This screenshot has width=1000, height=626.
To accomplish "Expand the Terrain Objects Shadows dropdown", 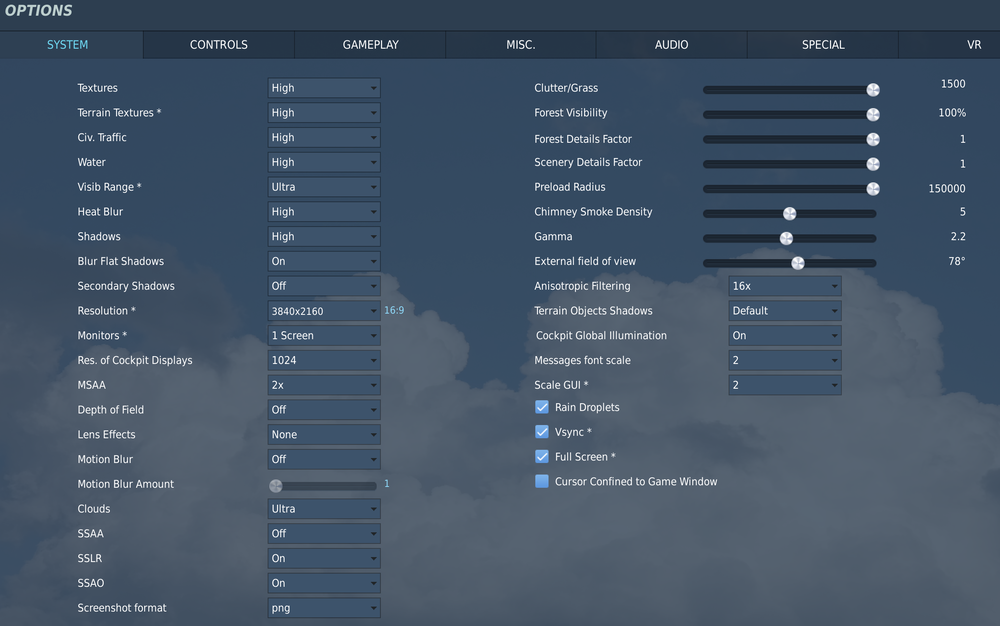I will point(785,311).
